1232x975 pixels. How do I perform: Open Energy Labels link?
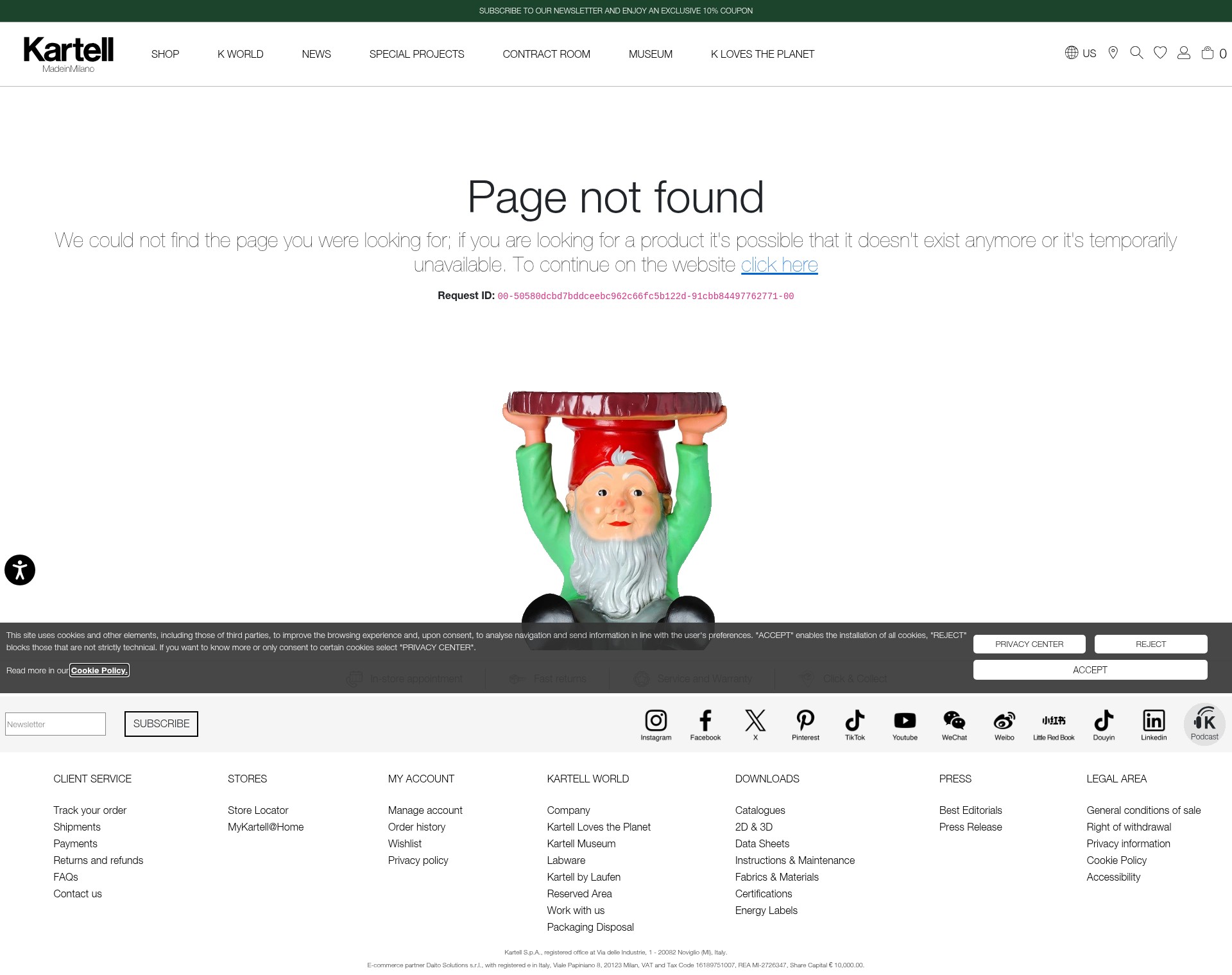(766, 910)
